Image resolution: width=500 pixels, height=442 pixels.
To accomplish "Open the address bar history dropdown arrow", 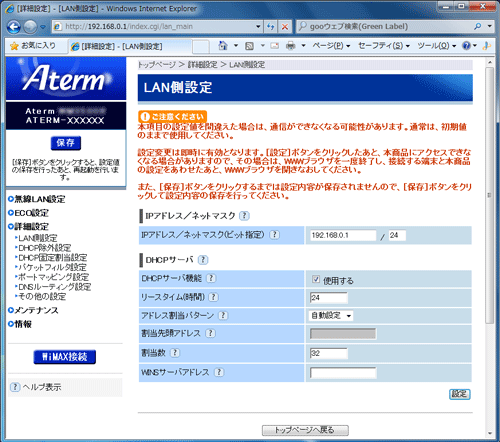I will (258, 27).
